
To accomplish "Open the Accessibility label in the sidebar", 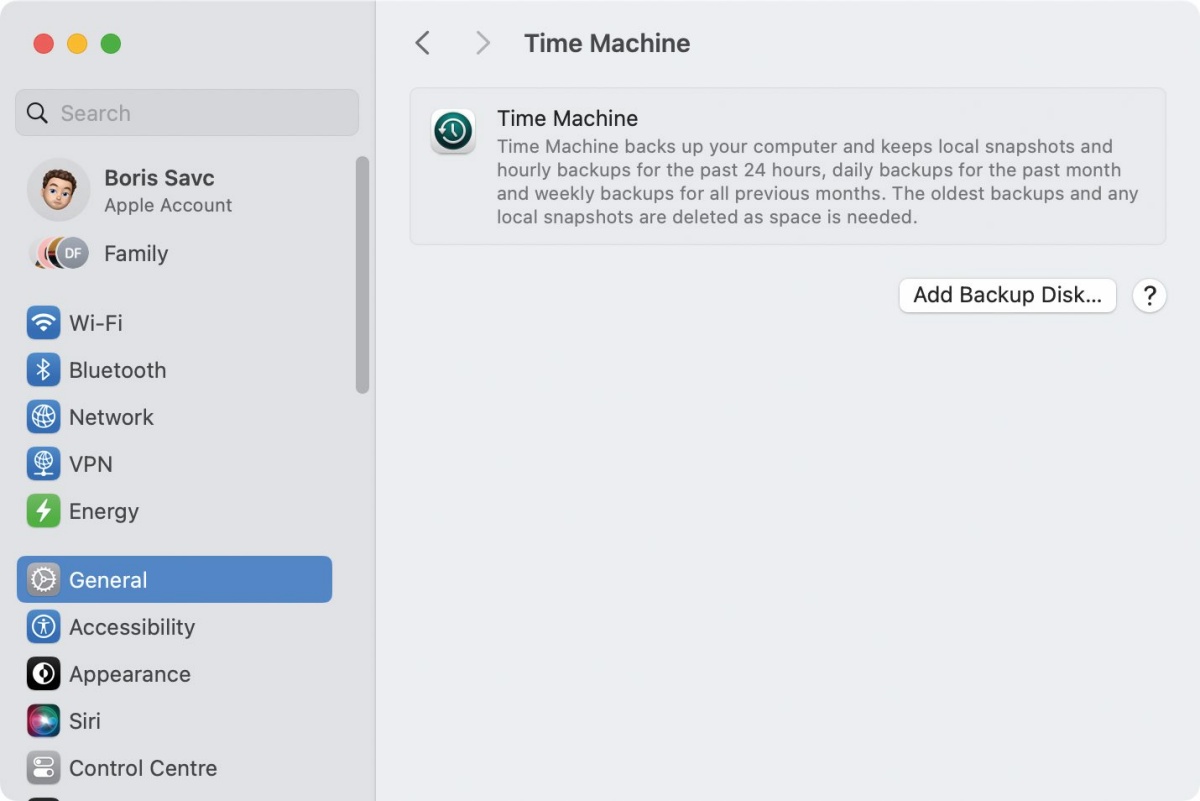I will (132, 627).
